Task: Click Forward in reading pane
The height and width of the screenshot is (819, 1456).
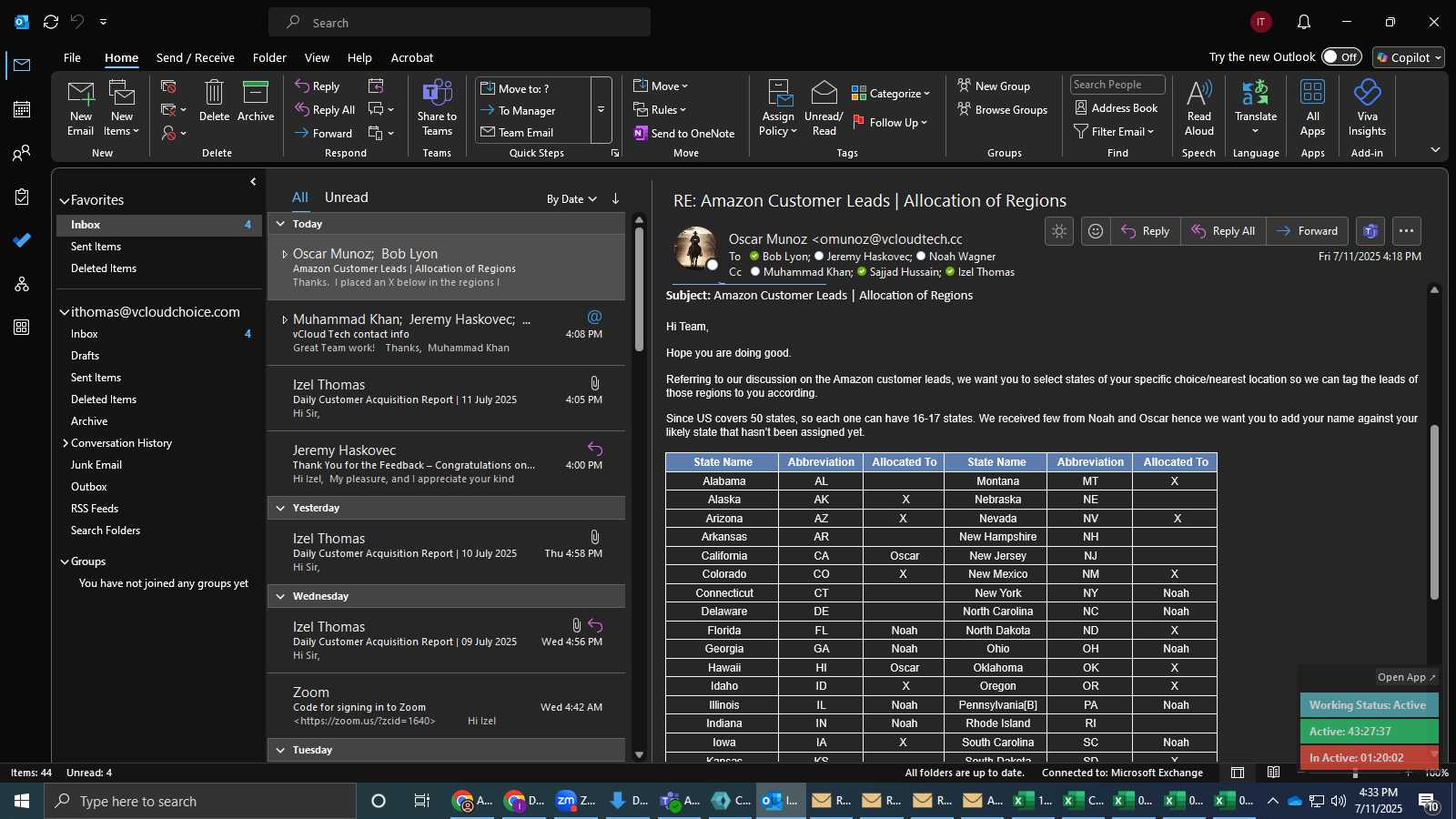Action: click(1308, 231)
